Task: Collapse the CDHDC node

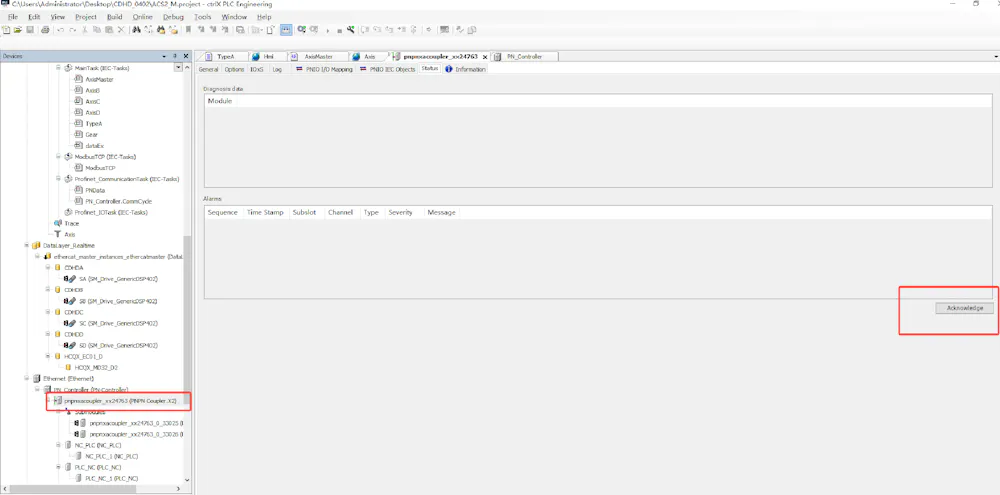Action: tap(48, 312)
